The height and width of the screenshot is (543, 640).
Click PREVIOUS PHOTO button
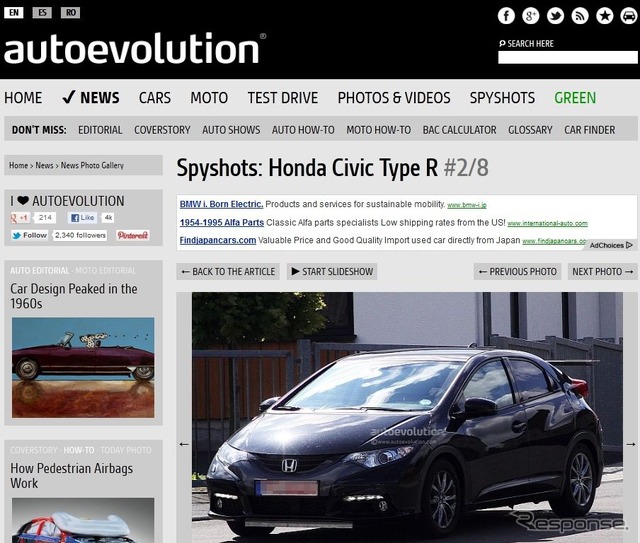pos(518,272)
